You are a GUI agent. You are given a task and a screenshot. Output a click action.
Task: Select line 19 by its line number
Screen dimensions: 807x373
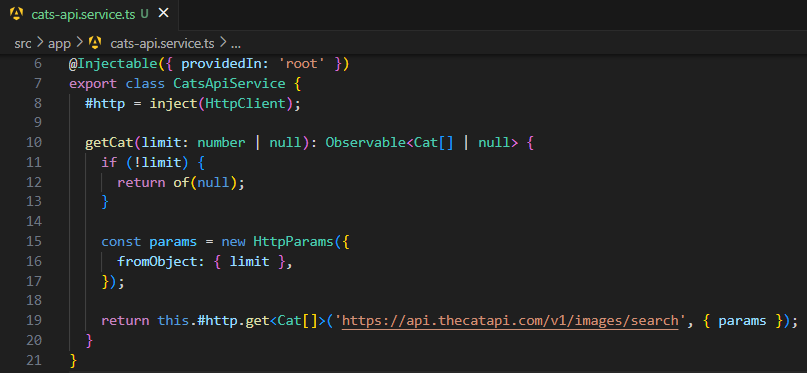pyautogui.click(x=33, y=321)
